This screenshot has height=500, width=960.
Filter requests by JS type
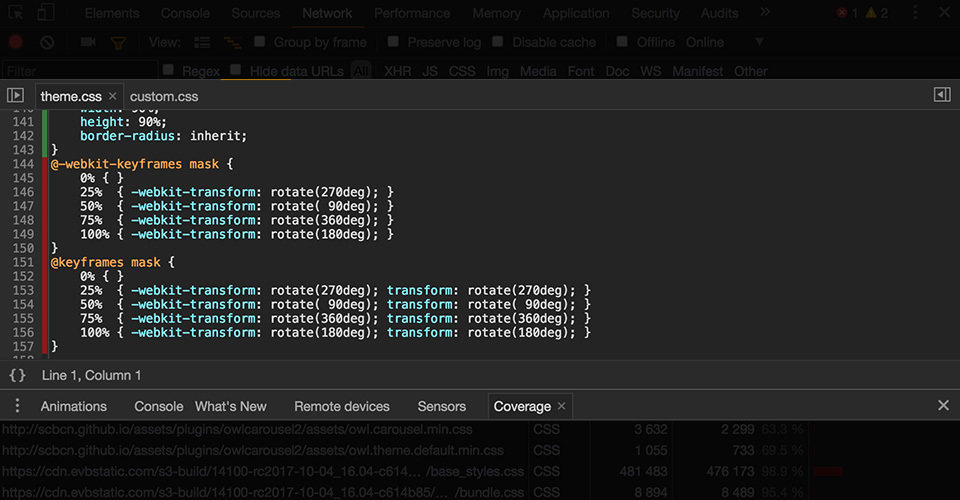click(x=430, y=71)
